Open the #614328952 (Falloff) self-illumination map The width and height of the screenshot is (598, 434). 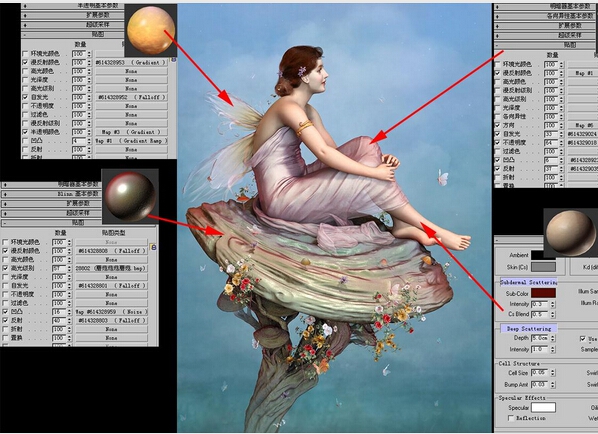click(131, 97)
